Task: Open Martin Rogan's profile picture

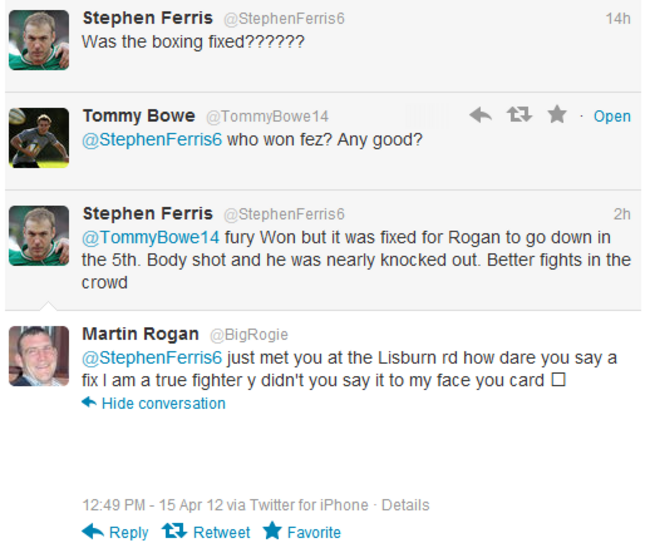Action: pyautogui.click(x=39, y=356)
